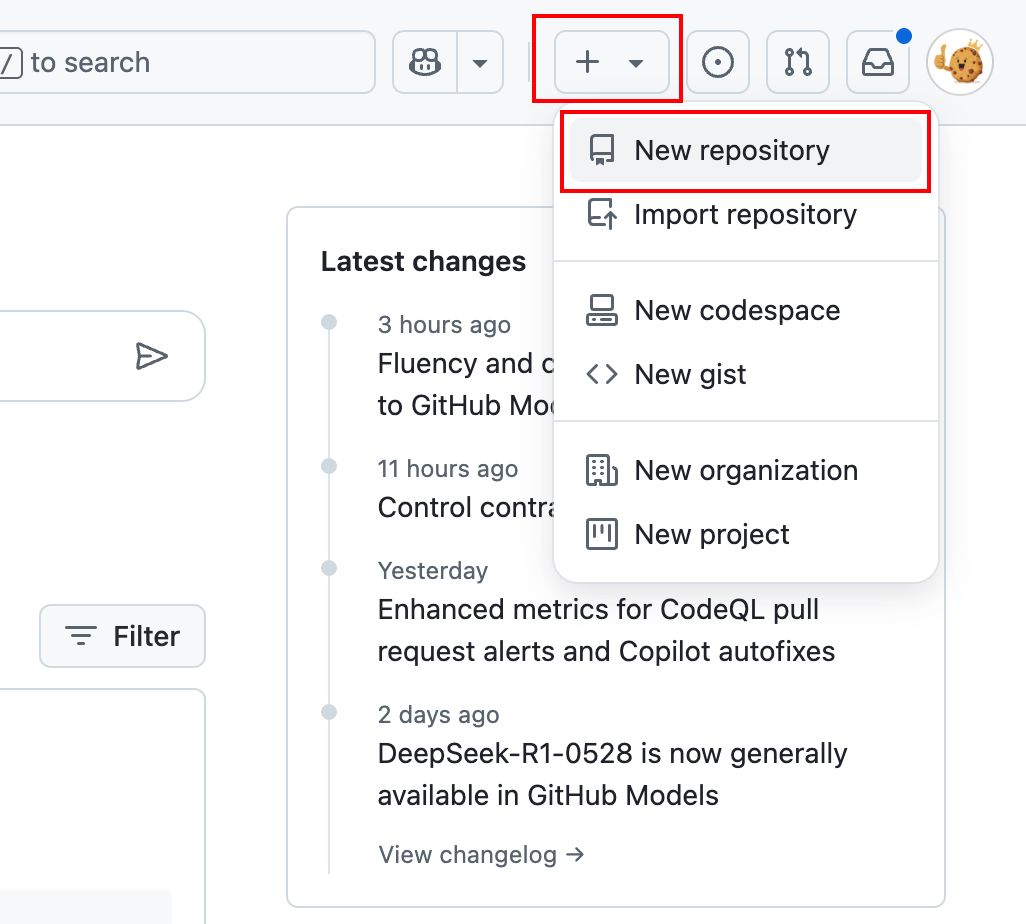Select New project menu item
This screenshot has height=924, width=1026.
click(712, 535)
